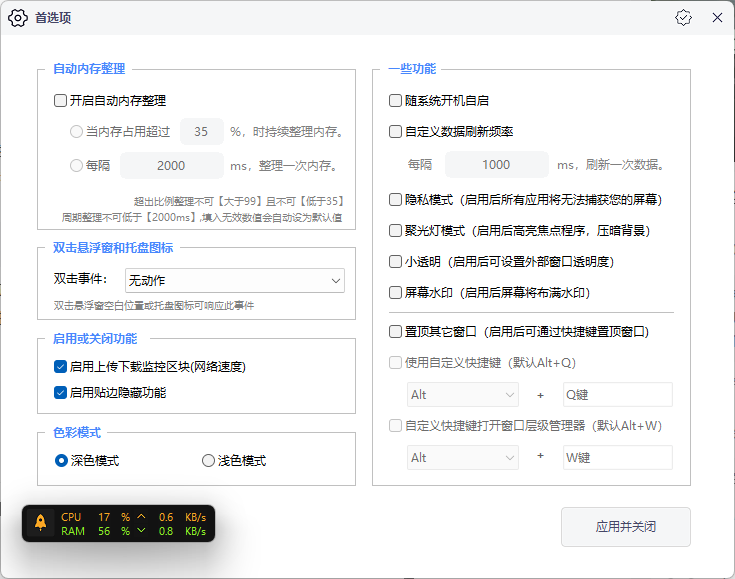Click the 1000 ms refresh interval field
Image resolution: width=735 pixels, height=579 pixels.
point(496,165)
